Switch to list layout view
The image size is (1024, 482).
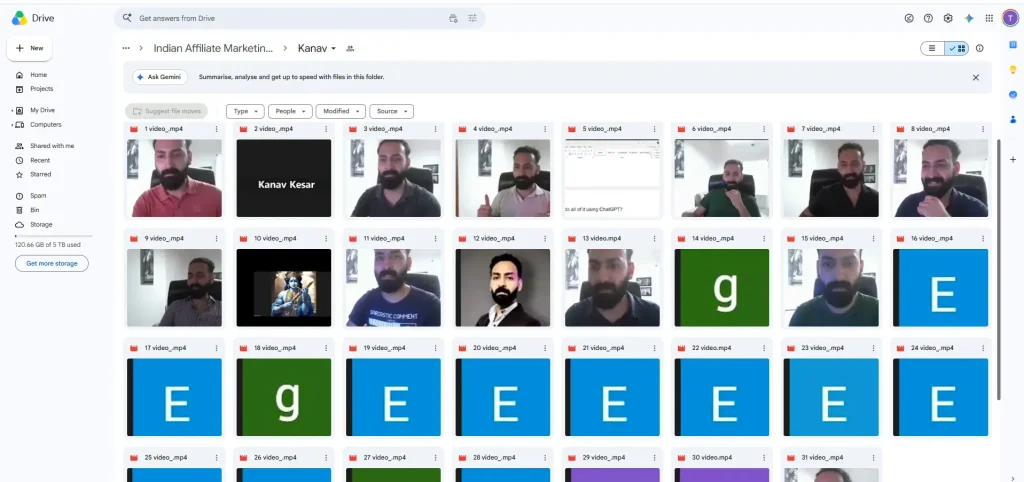pyautogui.click(x=933, y=48)
